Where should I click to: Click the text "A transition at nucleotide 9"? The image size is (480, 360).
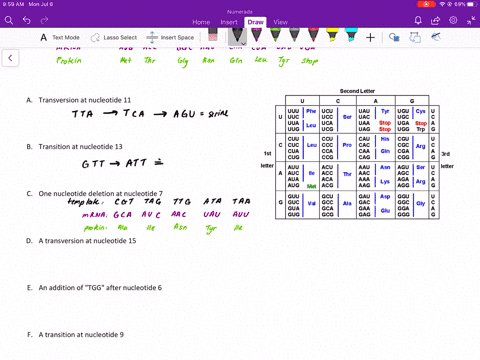[81, 334]
